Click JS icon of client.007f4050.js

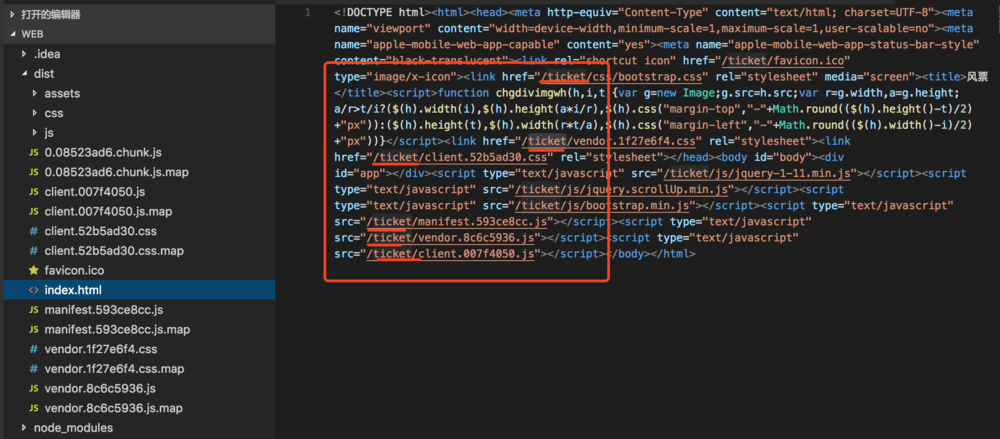click(34, 192)
